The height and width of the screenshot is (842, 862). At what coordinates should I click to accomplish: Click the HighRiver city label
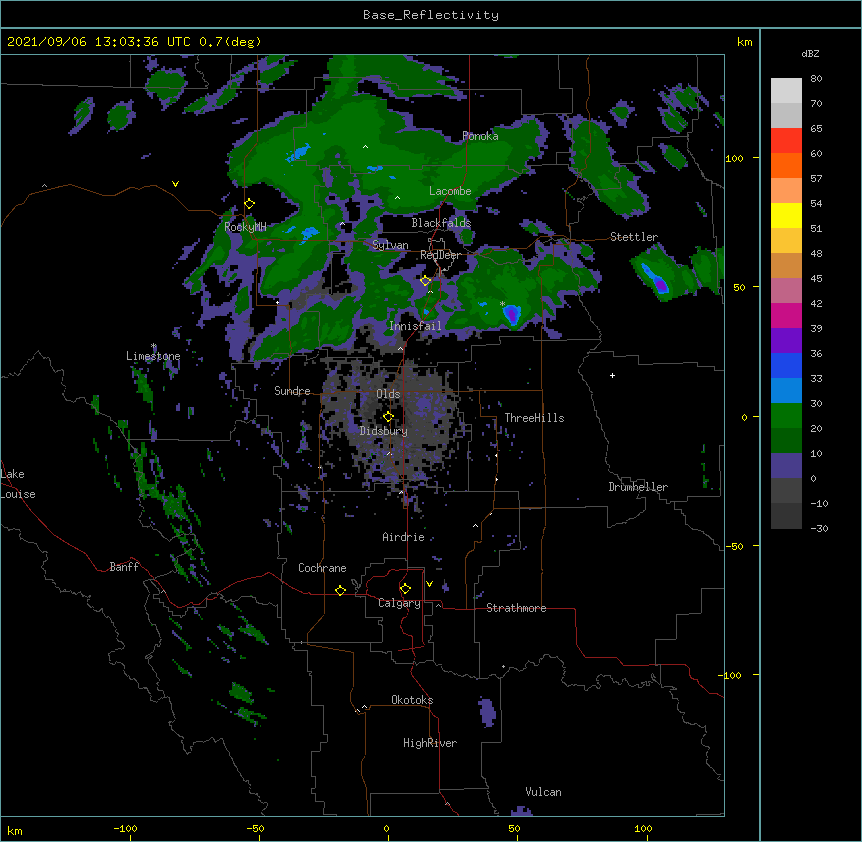pyautogui.click(x=430, y=743)
